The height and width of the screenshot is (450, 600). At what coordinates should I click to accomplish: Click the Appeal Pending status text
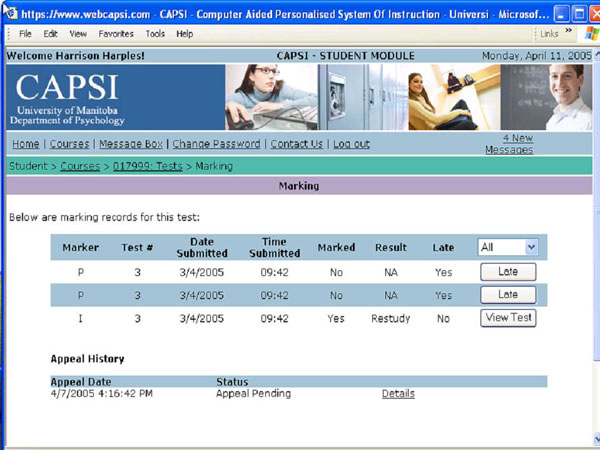pyautogui.click(x=253, y=393)
